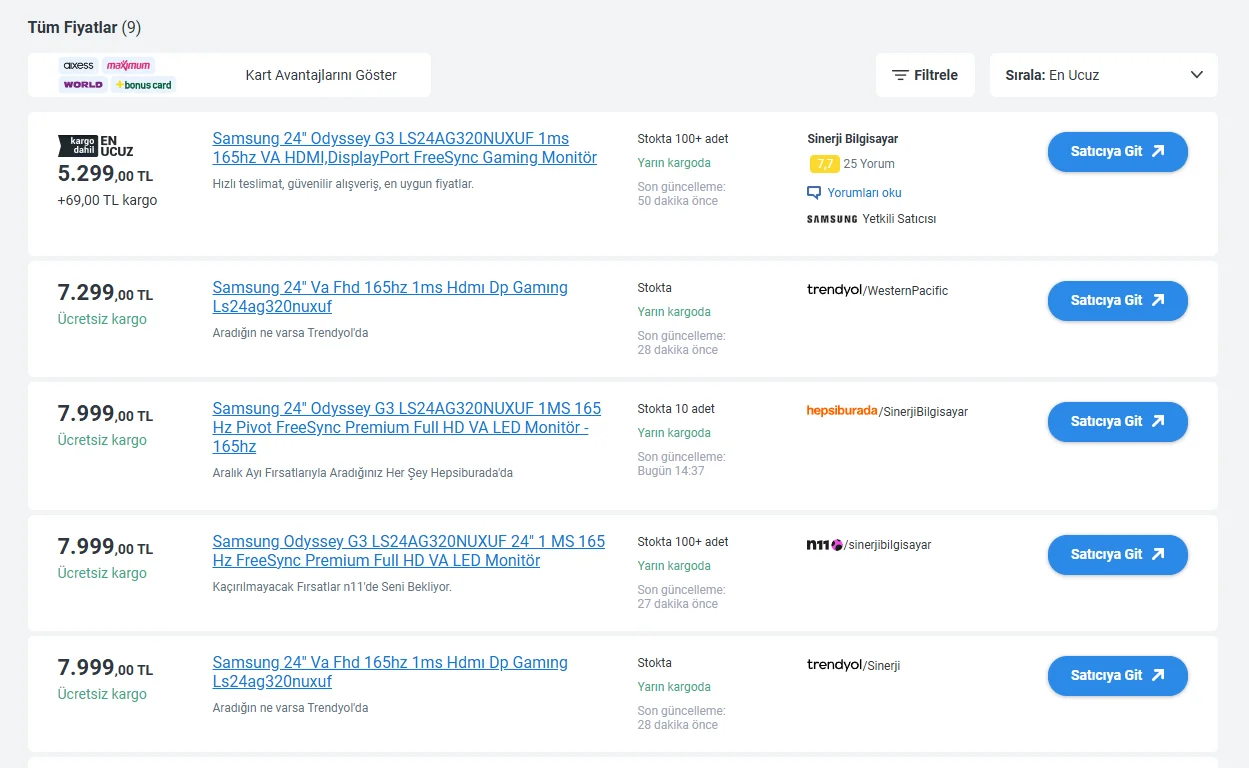This screenshot has height=768, width=1249.
Task: Click the speech bubble icon near Yorumları oku
Action: pos(814,193)
